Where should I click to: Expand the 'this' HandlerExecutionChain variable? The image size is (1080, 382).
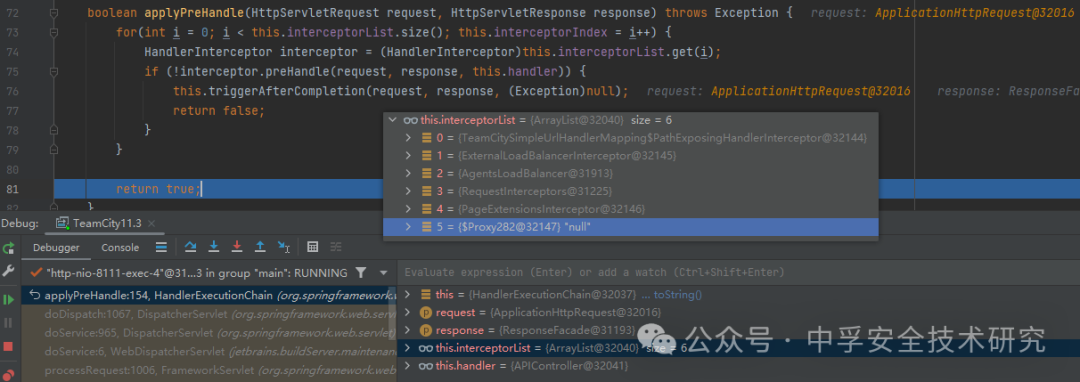click(x=408, y=295)
